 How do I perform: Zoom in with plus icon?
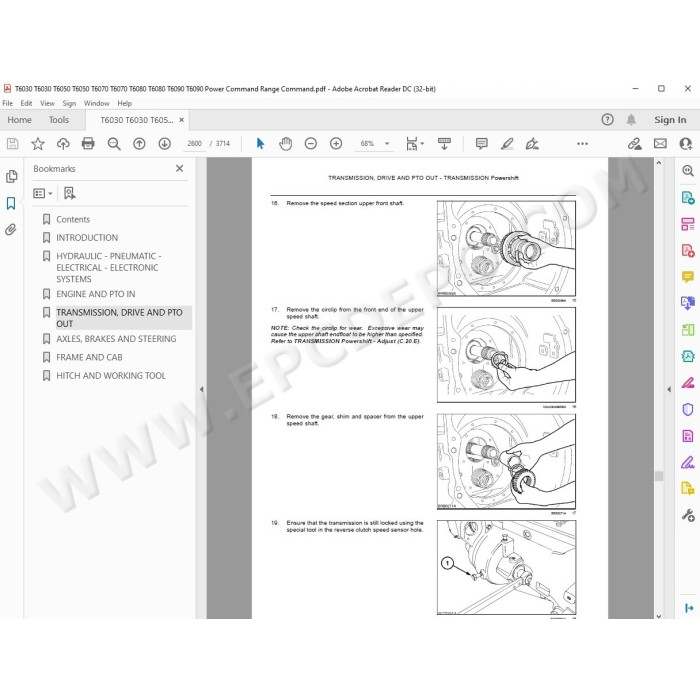(336, 144)
